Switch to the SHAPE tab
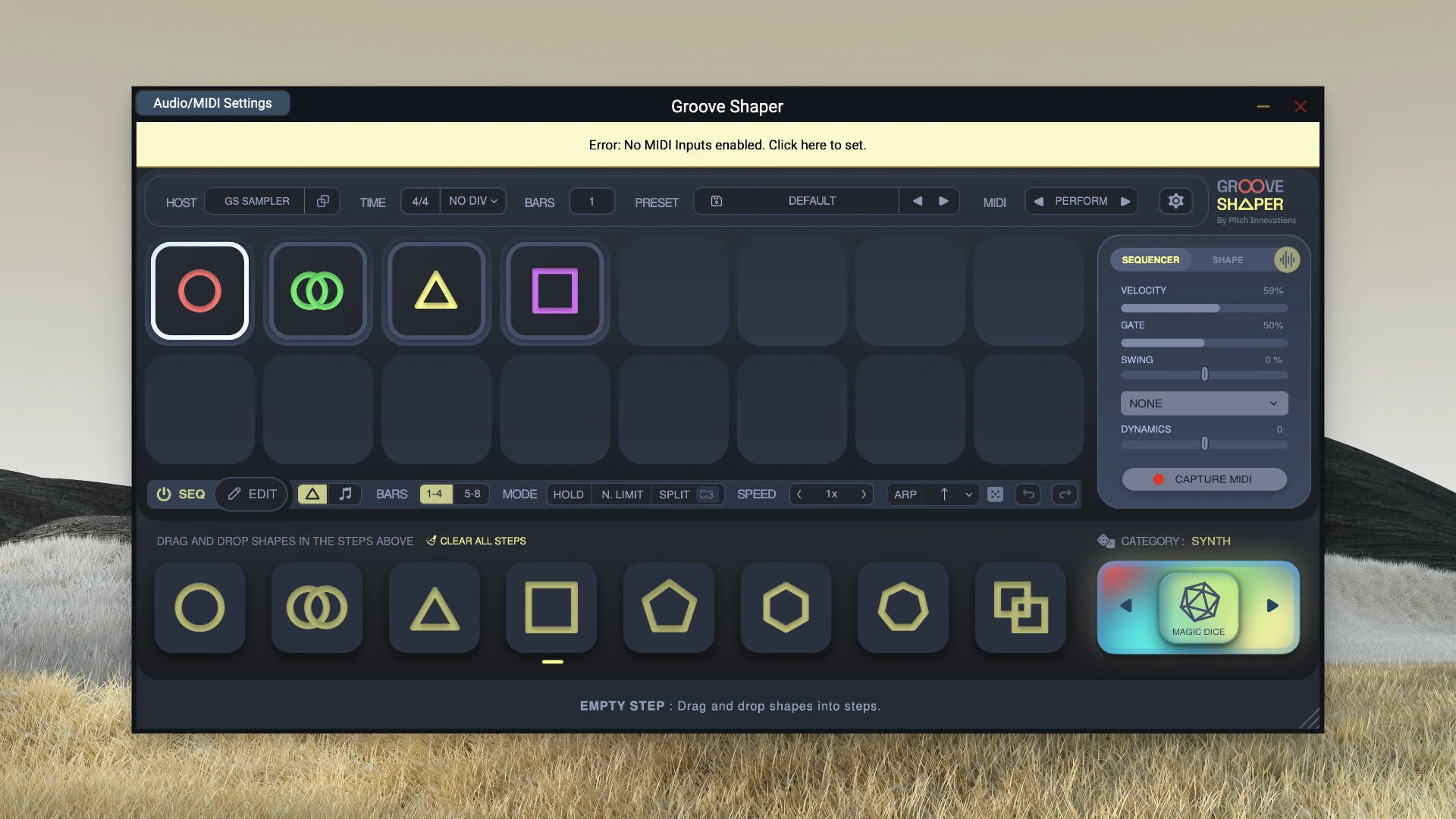This screenshot has width=1456, height=819. click(1227, 259)
